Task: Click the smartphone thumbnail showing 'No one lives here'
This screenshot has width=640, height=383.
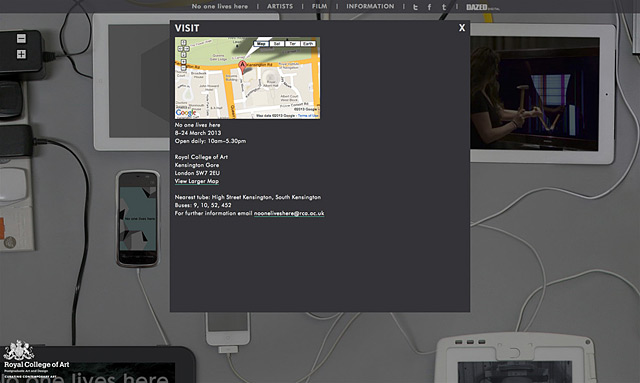Action: tap(138, 218)
